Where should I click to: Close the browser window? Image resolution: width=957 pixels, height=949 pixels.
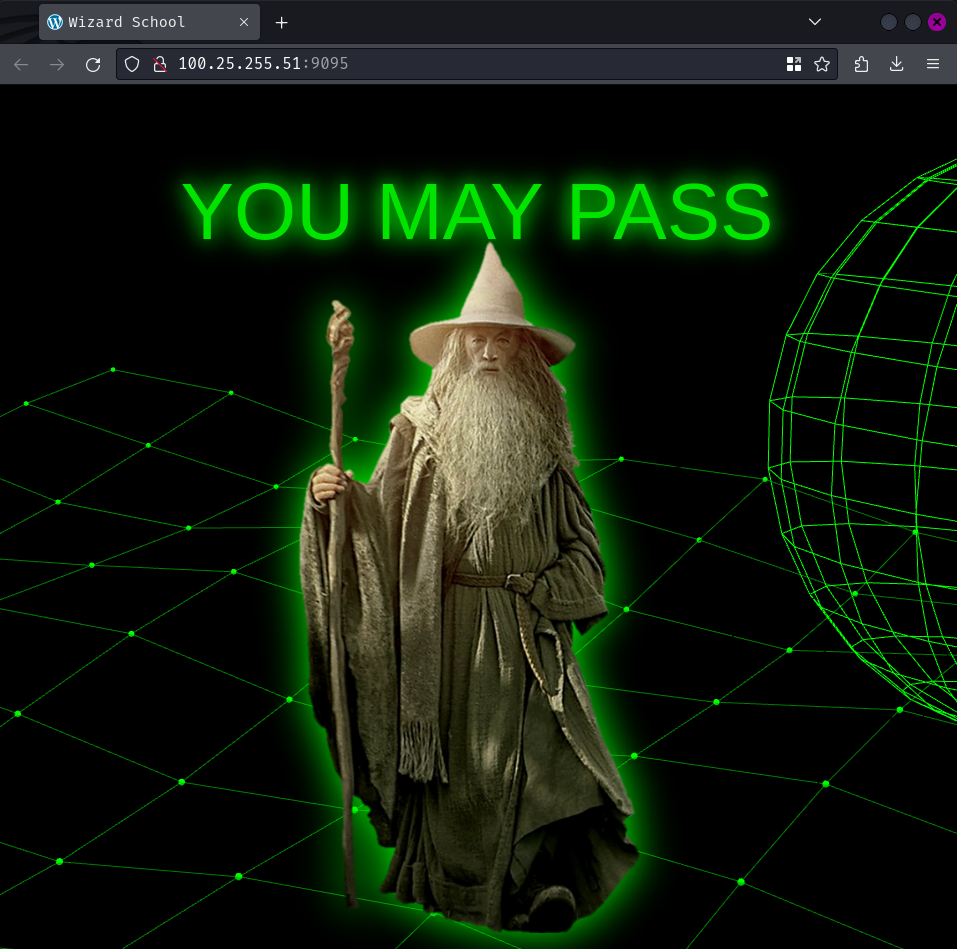[937, 22]
